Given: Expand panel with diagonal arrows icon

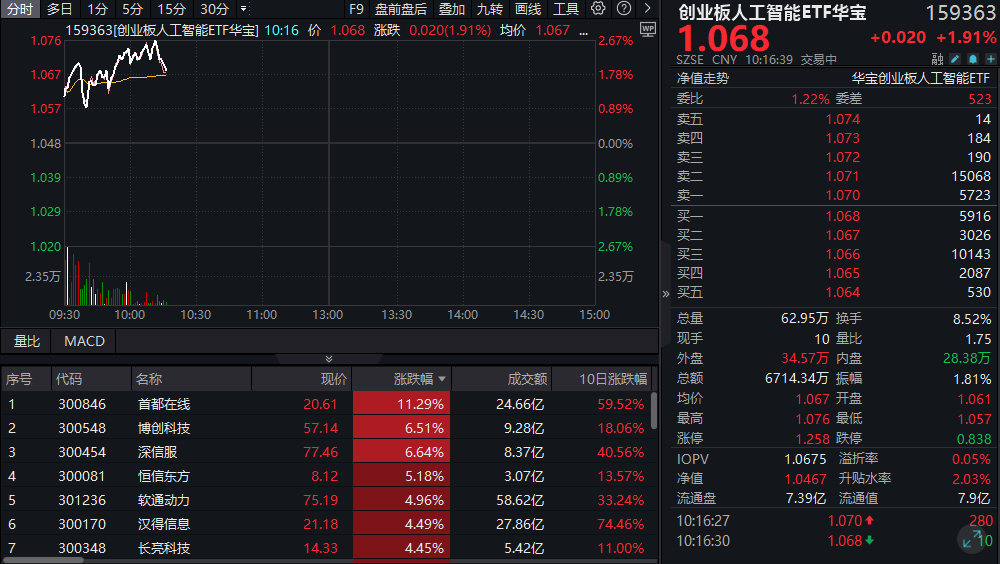Looking at the screenshot, I should 971,540.
